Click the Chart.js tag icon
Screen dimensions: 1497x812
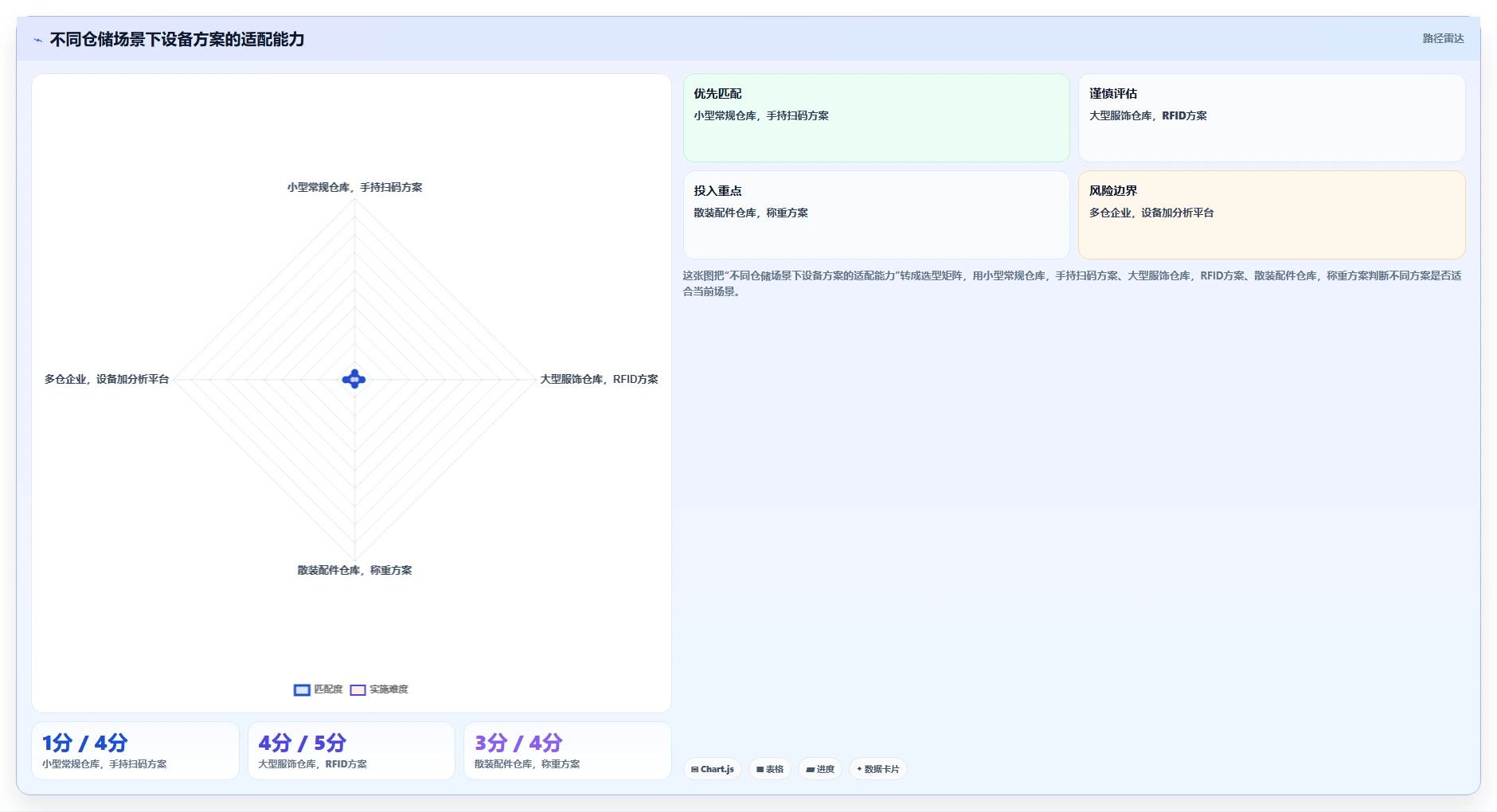pos(695,770)
